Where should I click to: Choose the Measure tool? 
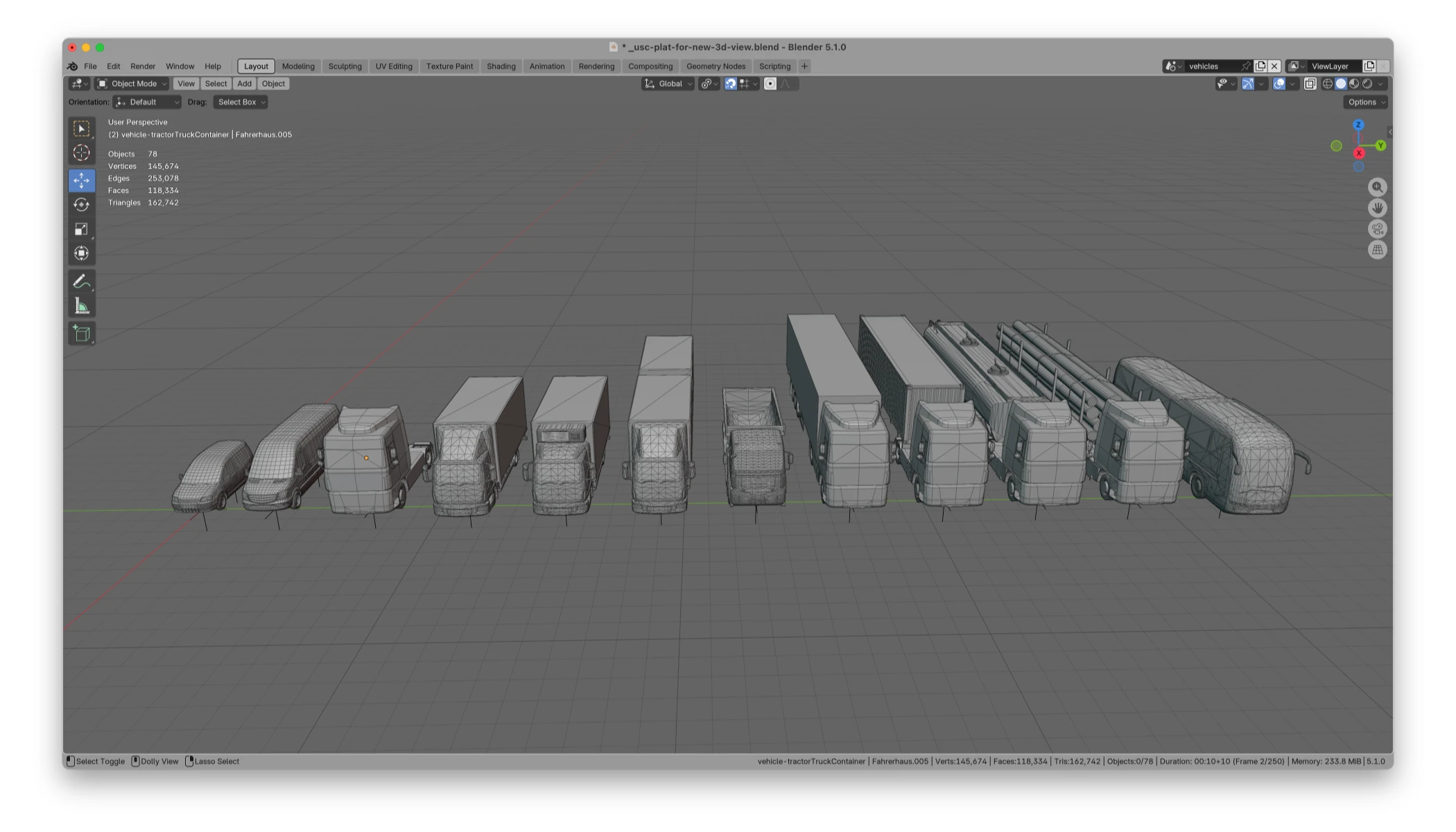(x=81, y=306)
